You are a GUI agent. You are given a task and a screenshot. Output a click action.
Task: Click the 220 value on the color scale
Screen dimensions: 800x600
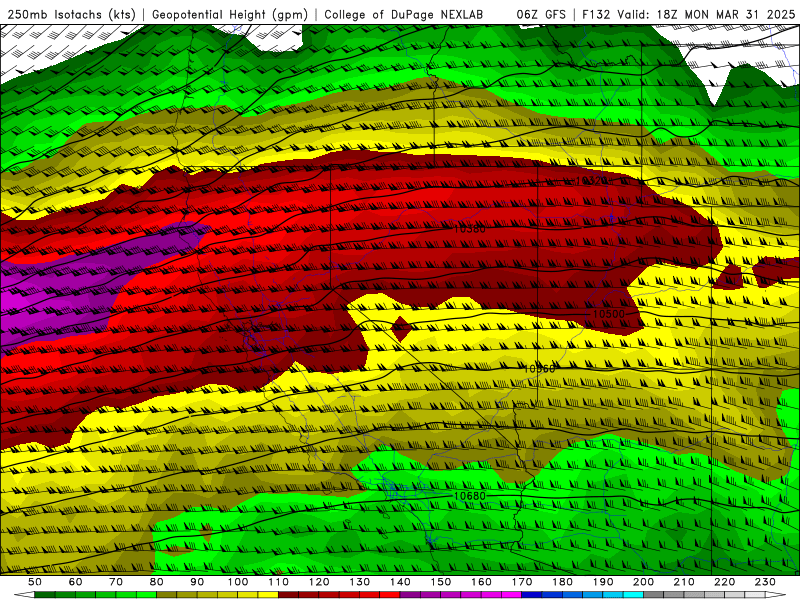[724, 582]
